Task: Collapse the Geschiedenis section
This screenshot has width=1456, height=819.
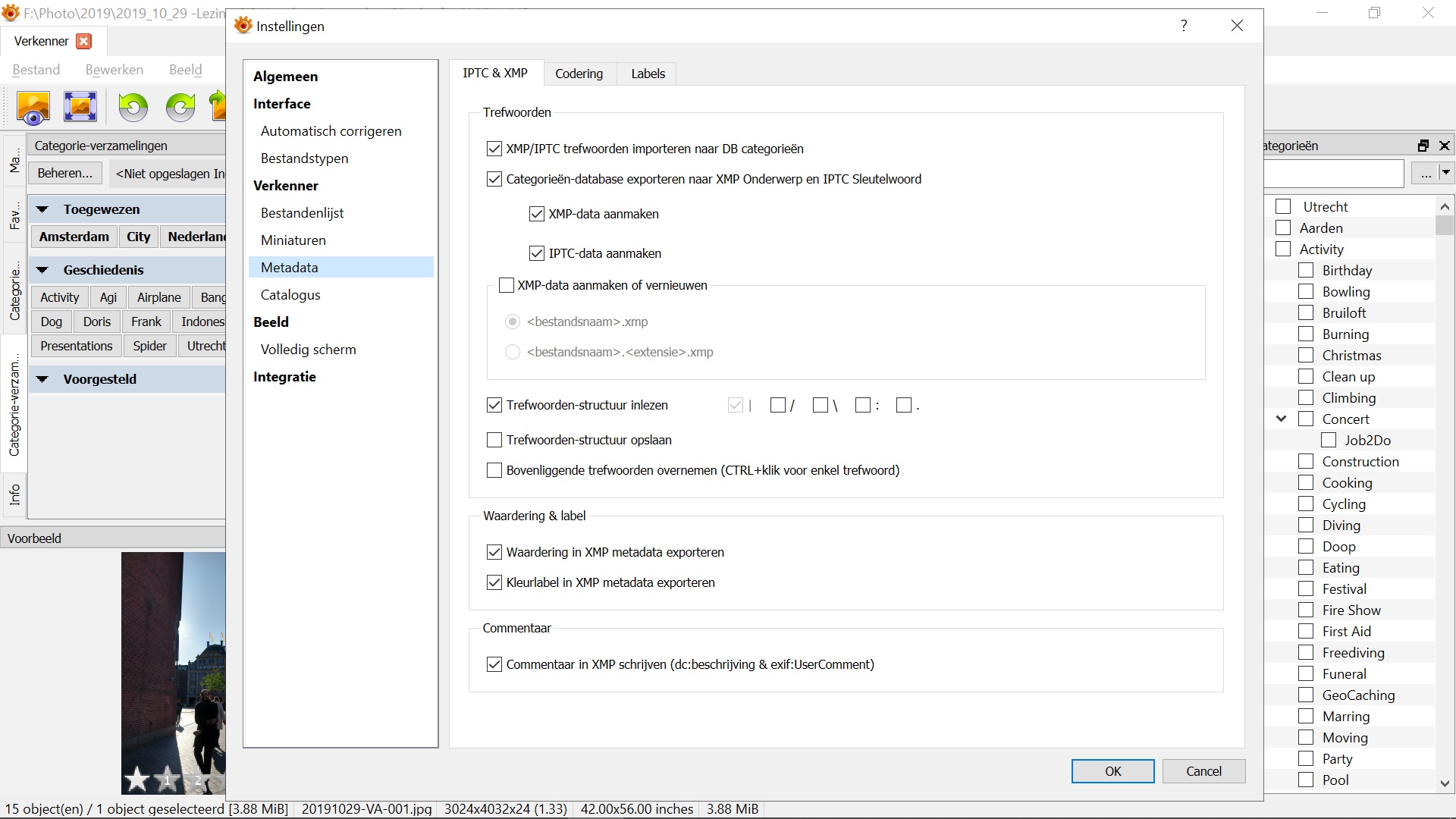Action: (x=43, y=270)
